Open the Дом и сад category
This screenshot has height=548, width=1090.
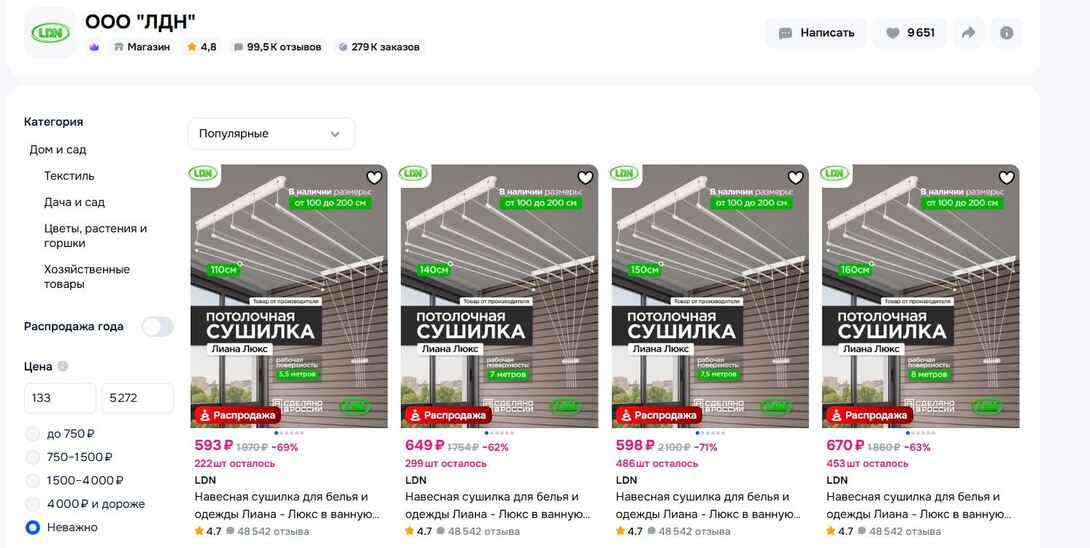(x=58, y=150)
